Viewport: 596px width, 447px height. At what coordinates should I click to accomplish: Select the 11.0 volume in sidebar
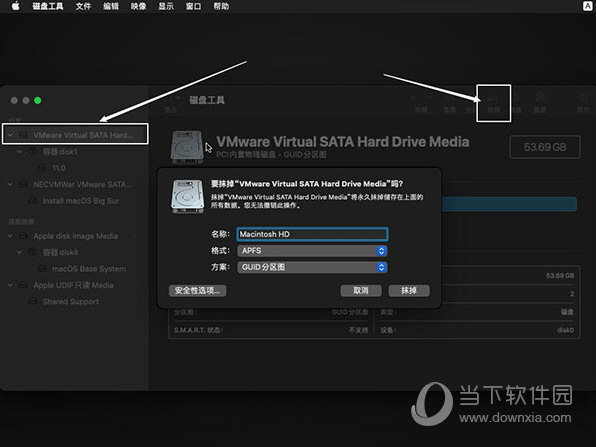59,168
